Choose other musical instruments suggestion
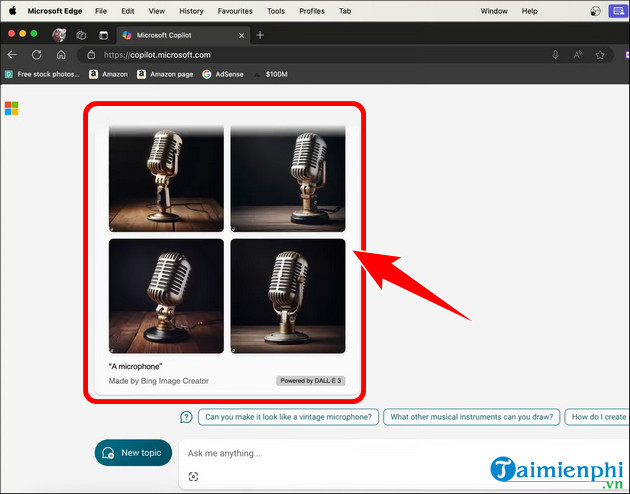Image resolution: width=630 pixels, height=494 pixels. pos(472,417)
